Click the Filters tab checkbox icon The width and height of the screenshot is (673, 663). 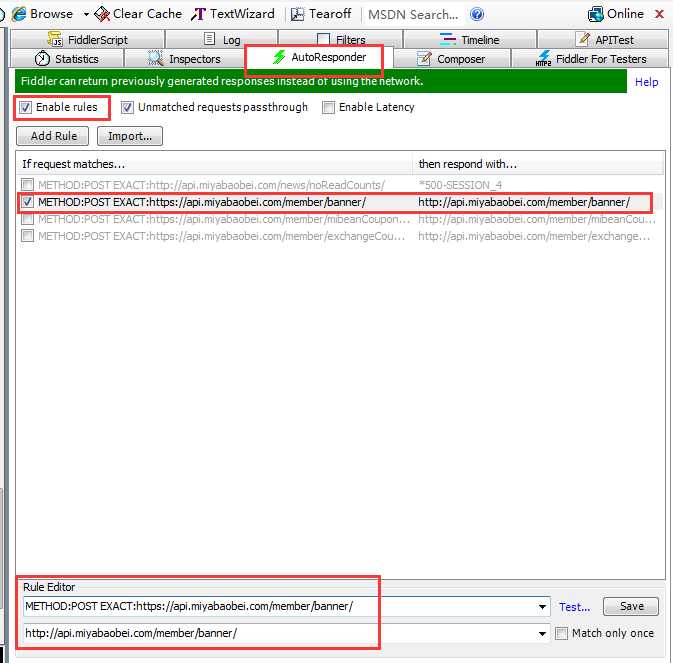point(323,39)
